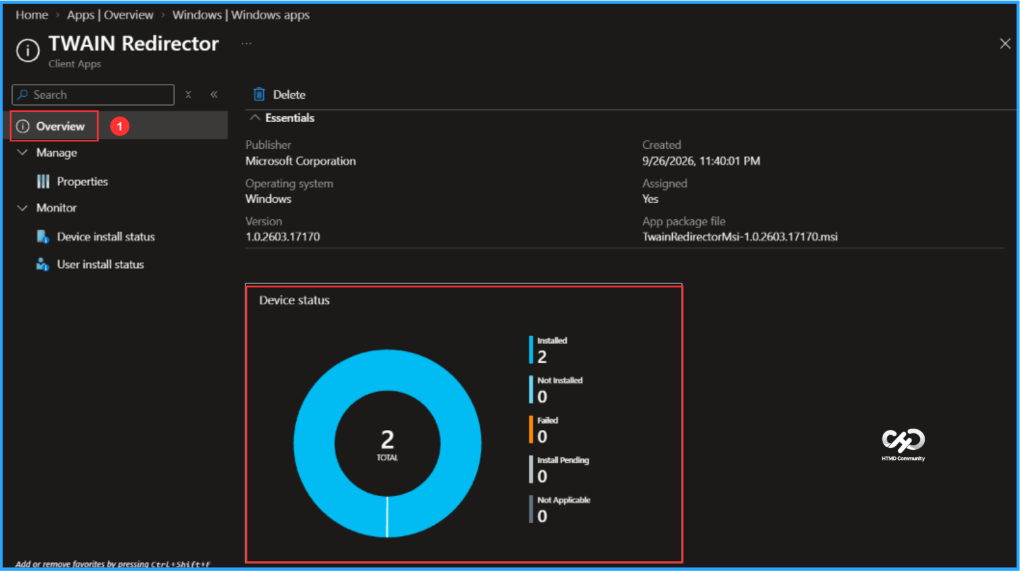Image resolution: width=1020 pixels, height=571 pixels.
Task: Click the Assigned value Yes
Action: (651, 199)
